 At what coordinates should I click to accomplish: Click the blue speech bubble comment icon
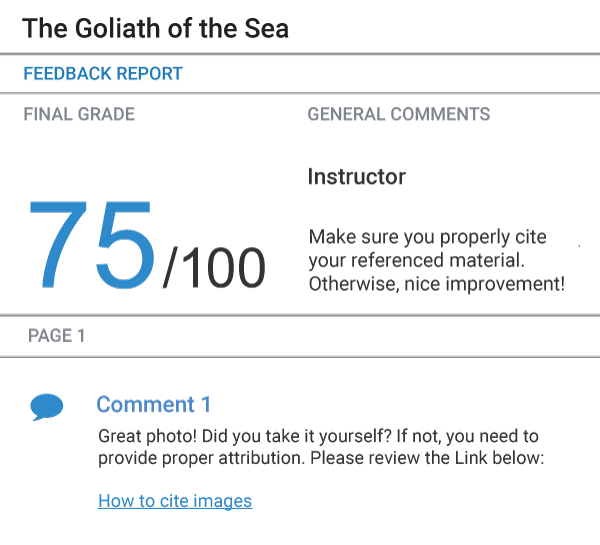(x=47, y=407)
